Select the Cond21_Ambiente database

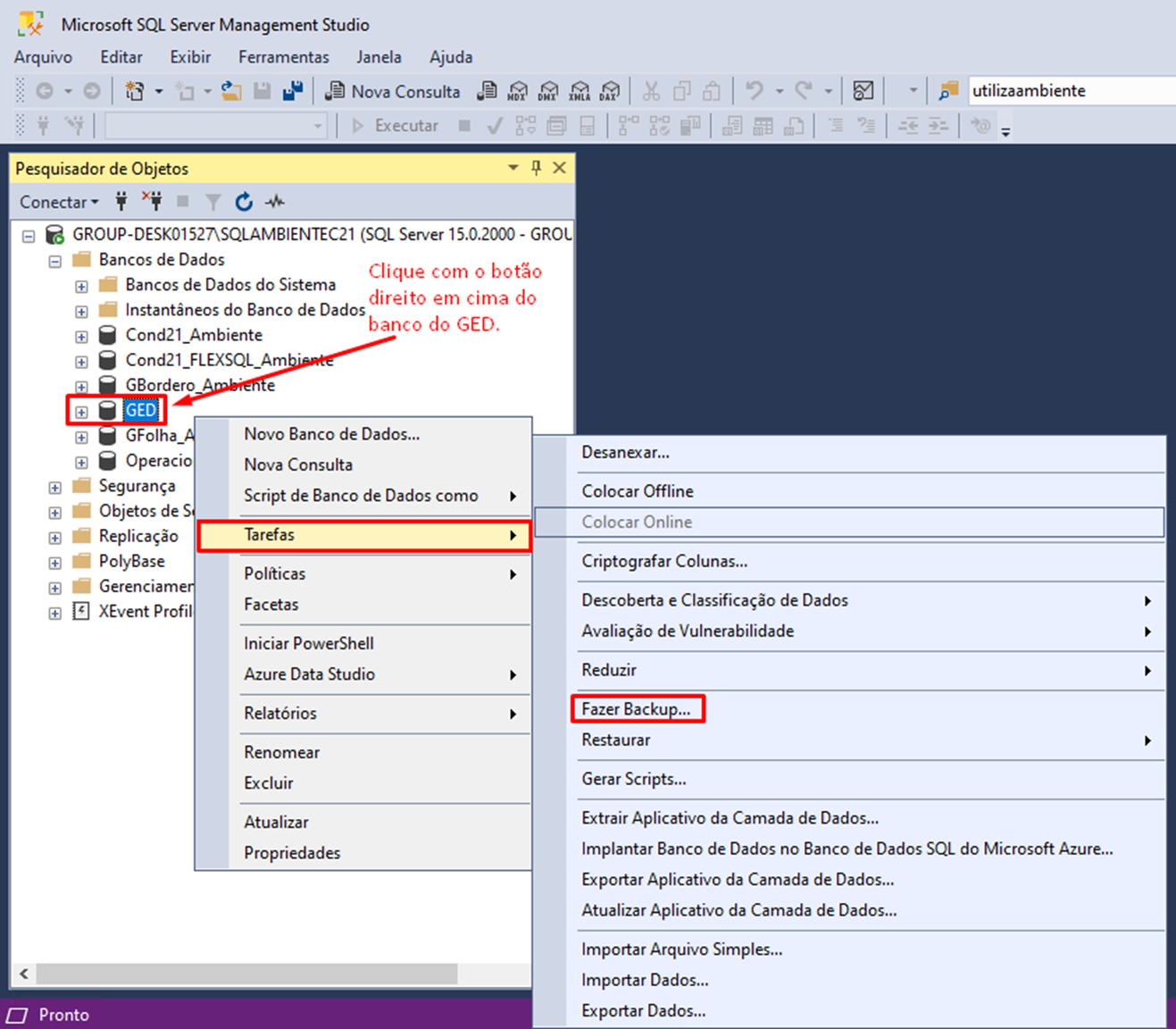(x=194, y=335)
